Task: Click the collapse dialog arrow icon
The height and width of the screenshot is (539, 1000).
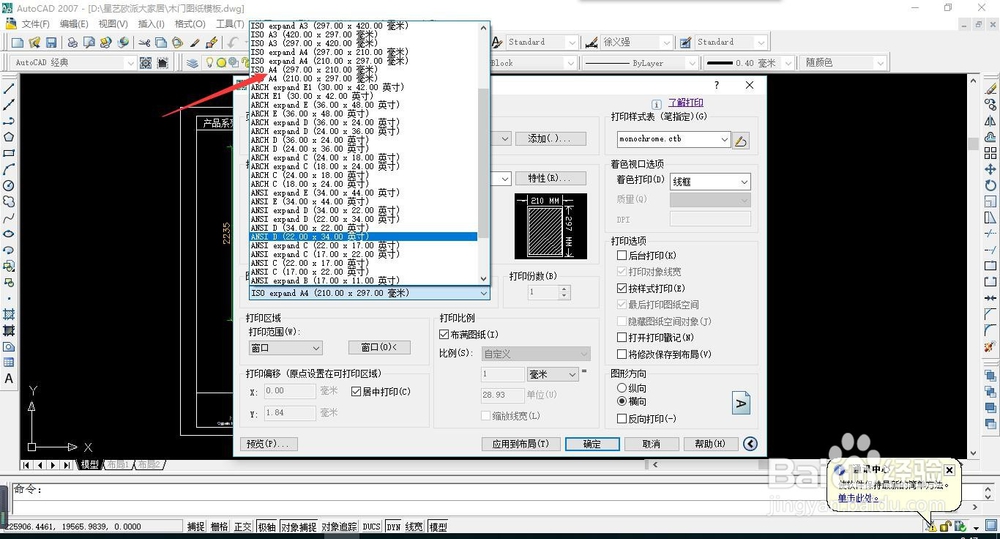Action: (x=751, y=444)
